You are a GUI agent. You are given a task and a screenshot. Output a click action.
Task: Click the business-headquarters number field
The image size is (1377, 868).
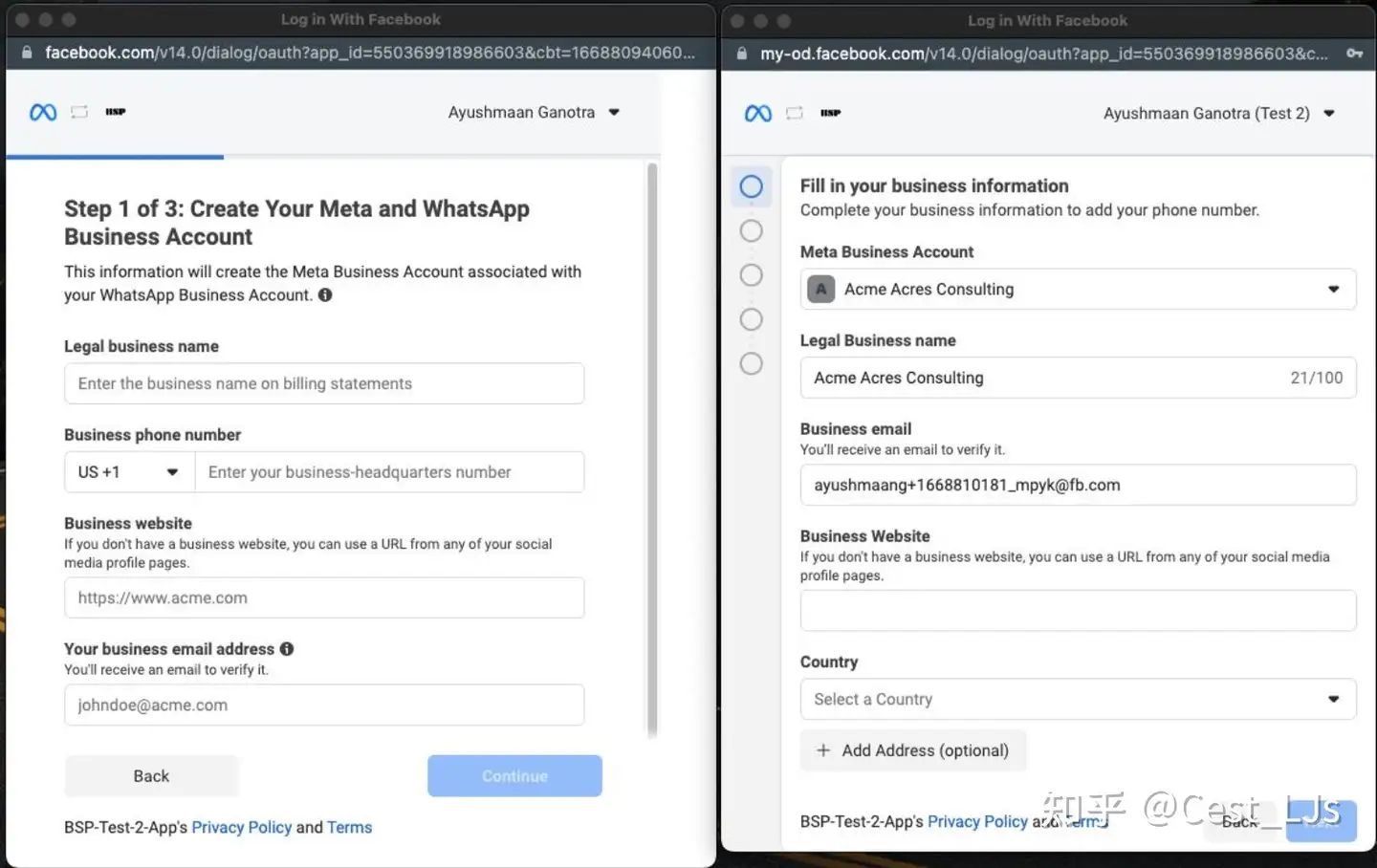390,472
